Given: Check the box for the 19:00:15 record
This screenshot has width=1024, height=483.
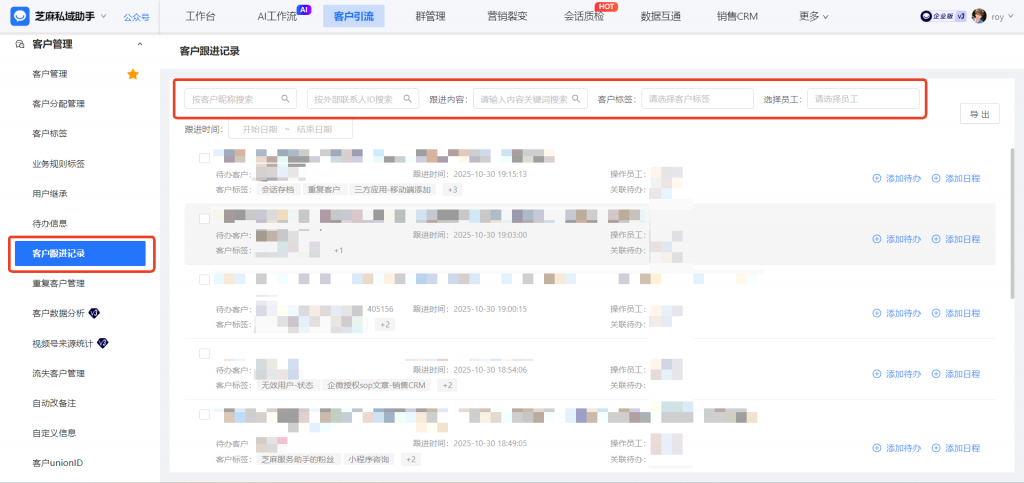Looking at the screenshot, I should [x=204, y=279].
